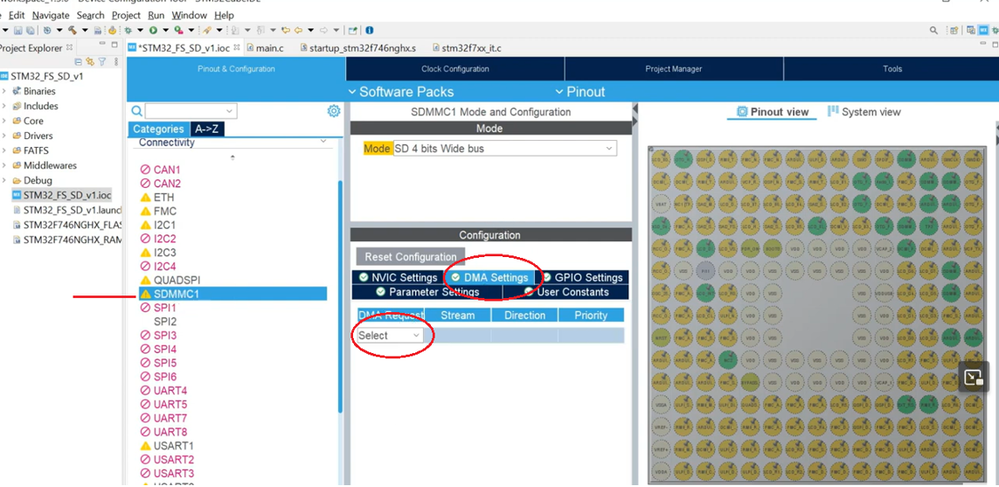999x487 pixels.
Task: Open the NVIC Settings tab
Action: [x=398, y=277]
